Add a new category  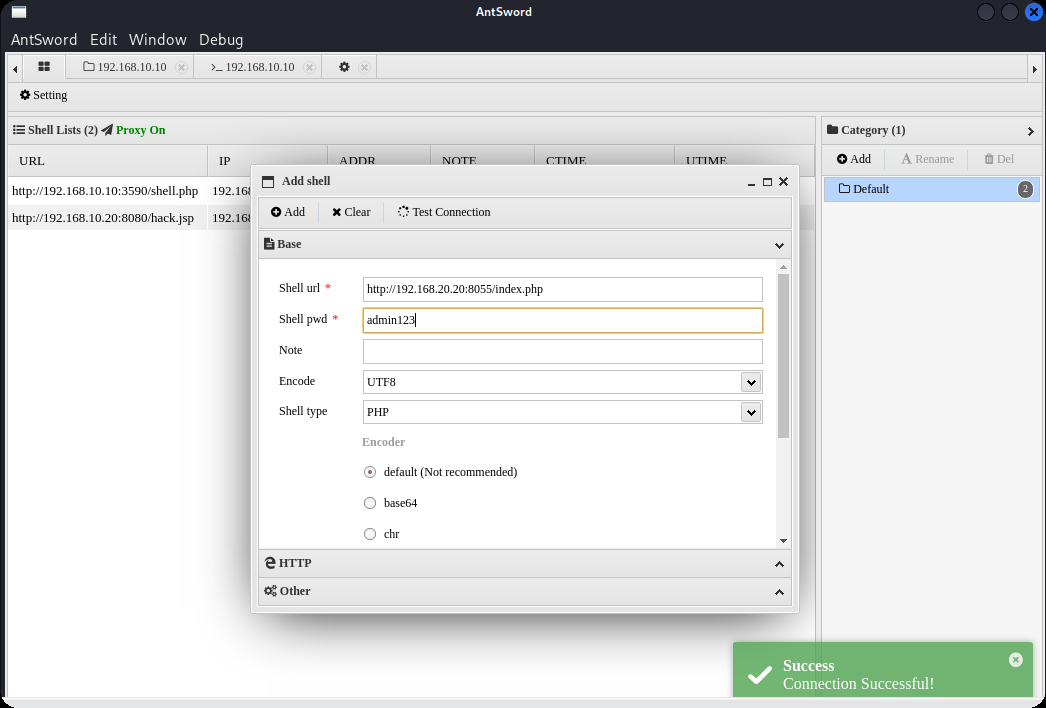(x=854, y=159)
